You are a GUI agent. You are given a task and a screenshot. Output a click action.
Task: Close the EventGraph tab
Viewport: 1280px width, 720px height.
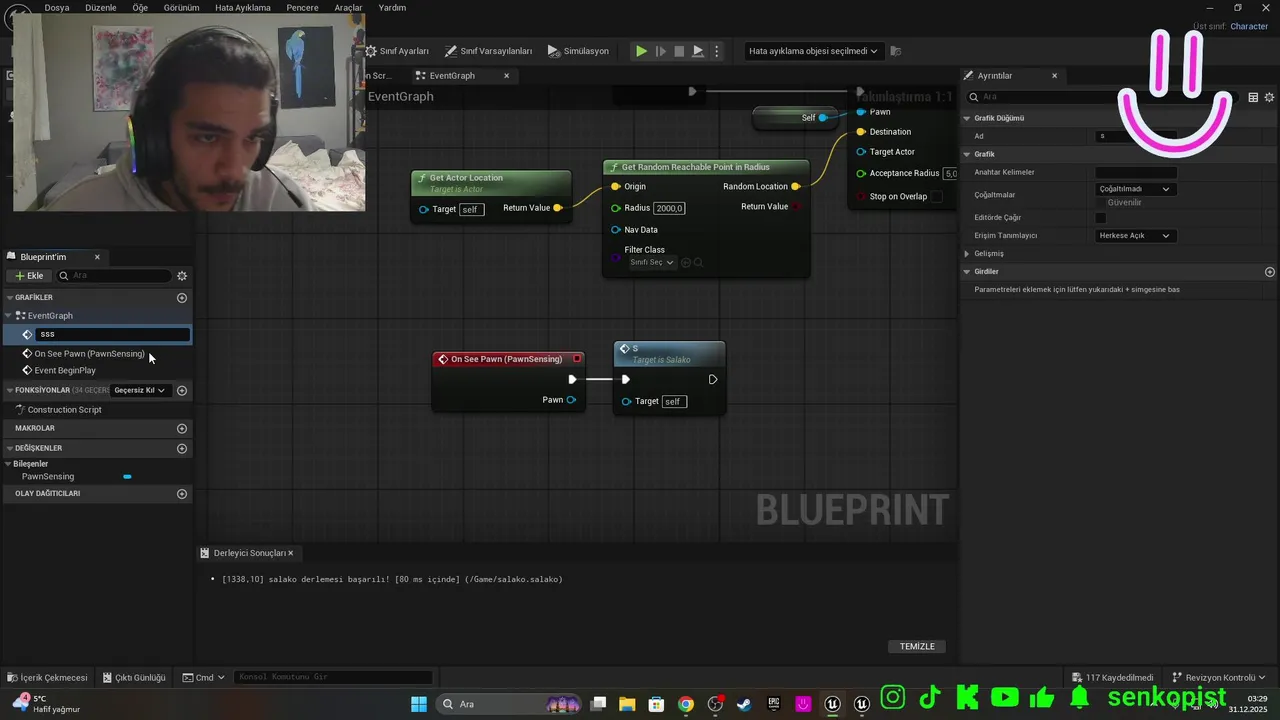pyautogui.click(x=507, y=76)
